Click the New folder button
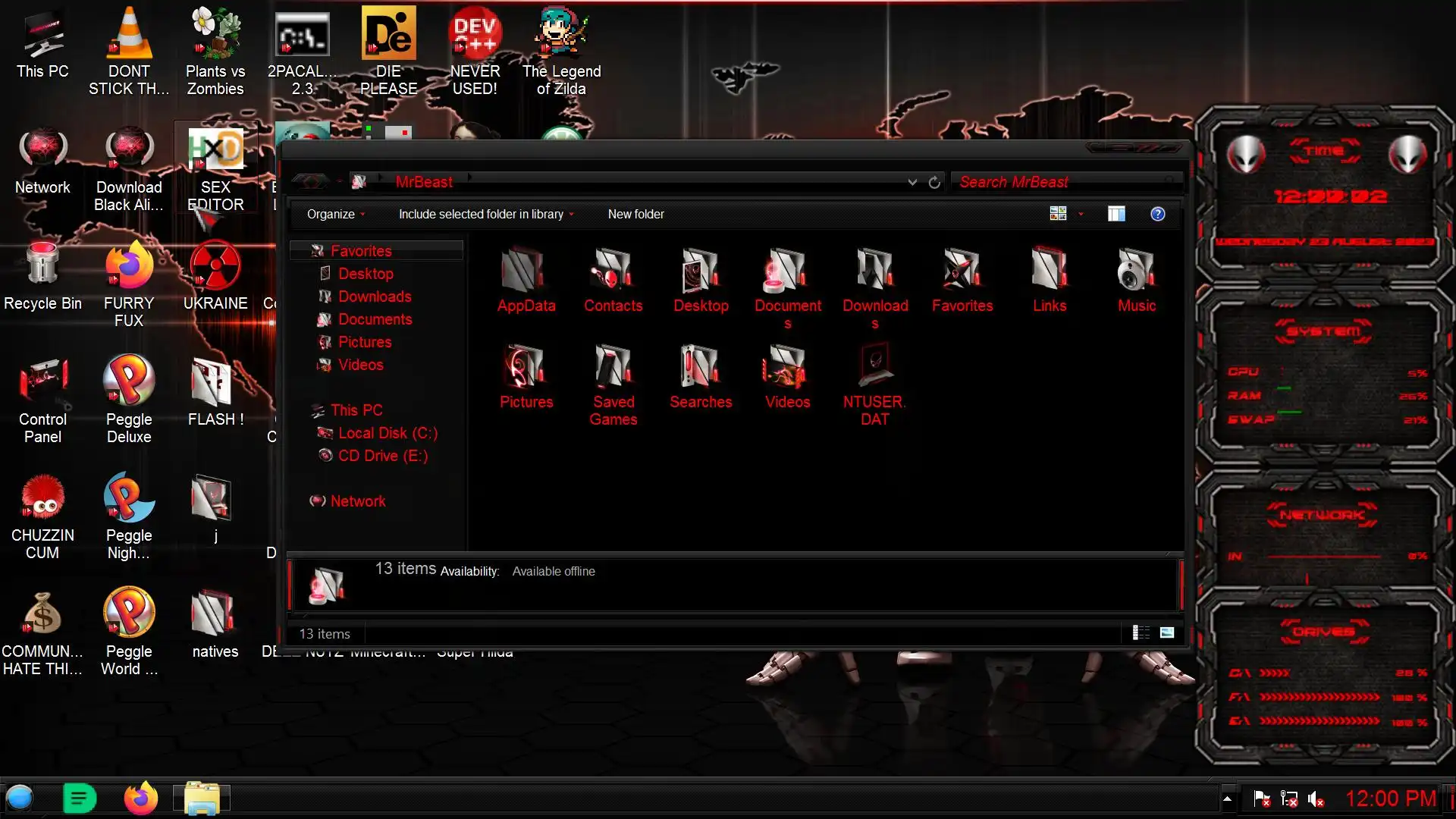 (x=635, y=215)
